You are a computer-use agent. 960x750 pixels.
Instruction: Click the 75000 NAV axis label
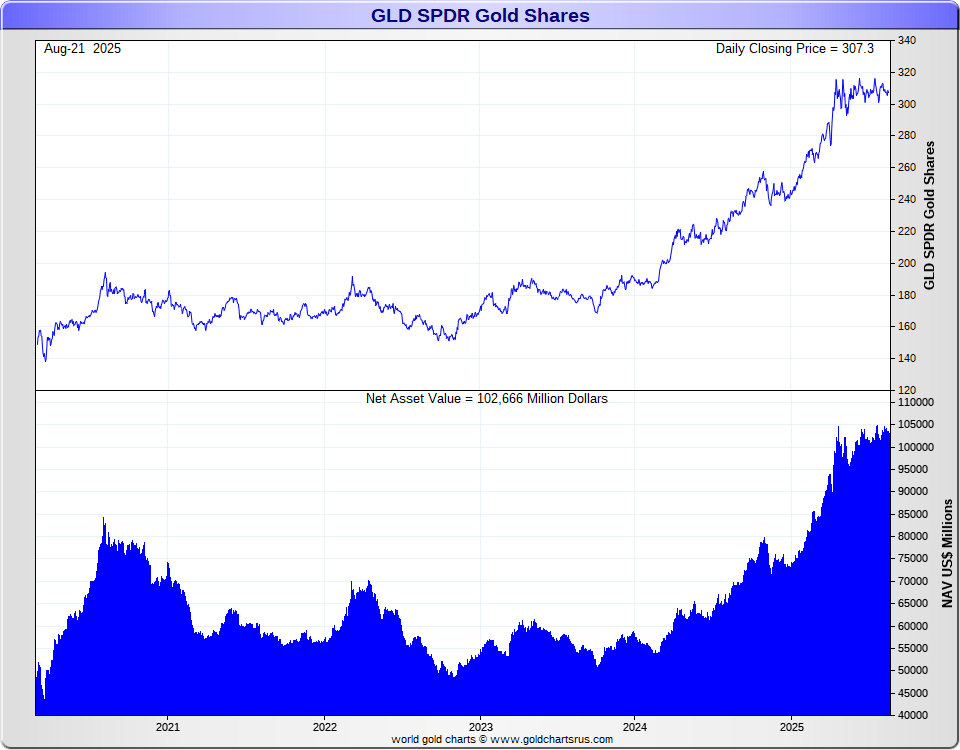[913, 558]
